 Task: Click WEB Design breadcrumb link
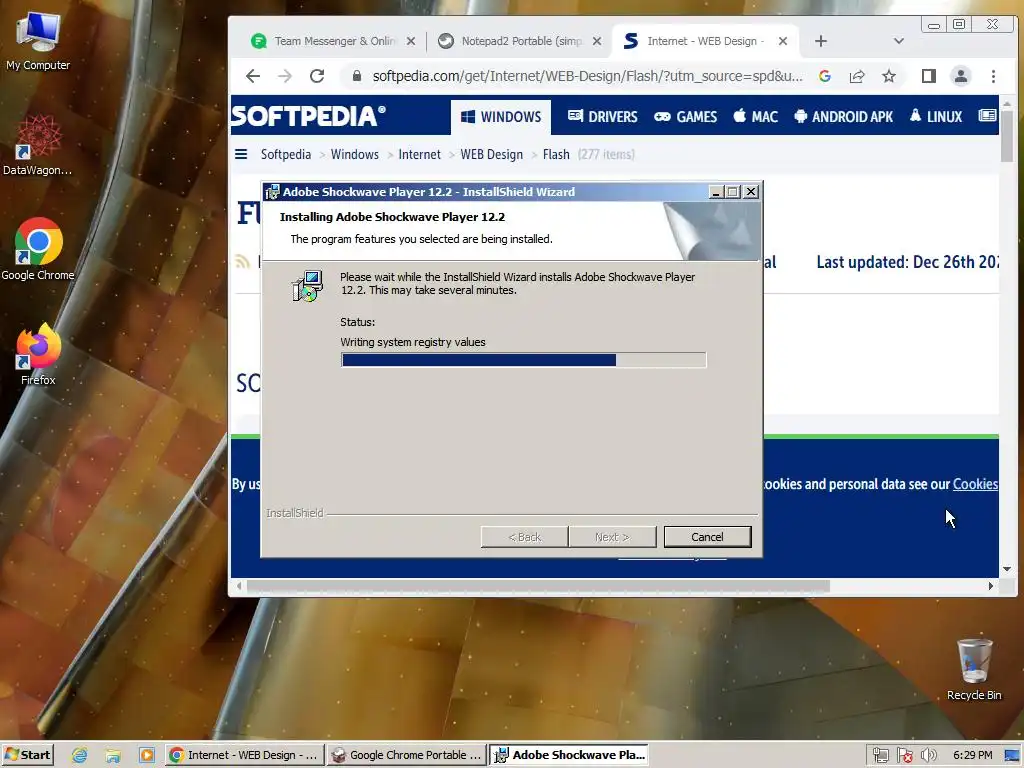(492, 155)
